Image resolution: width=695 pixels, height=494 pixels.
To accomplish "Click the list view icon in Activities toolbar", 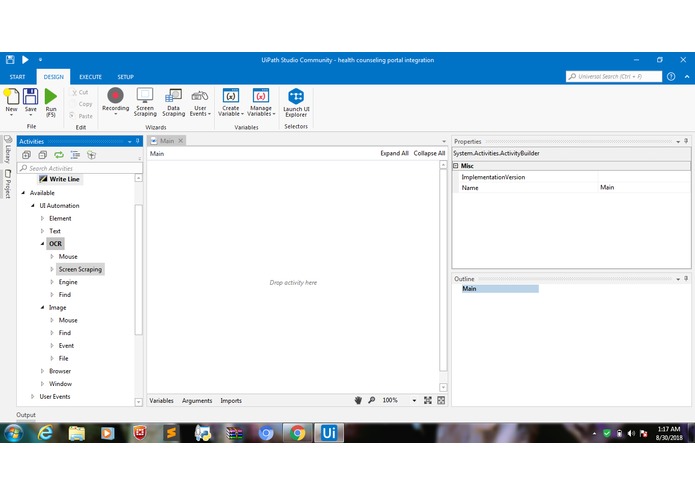I will coord(75,155).
